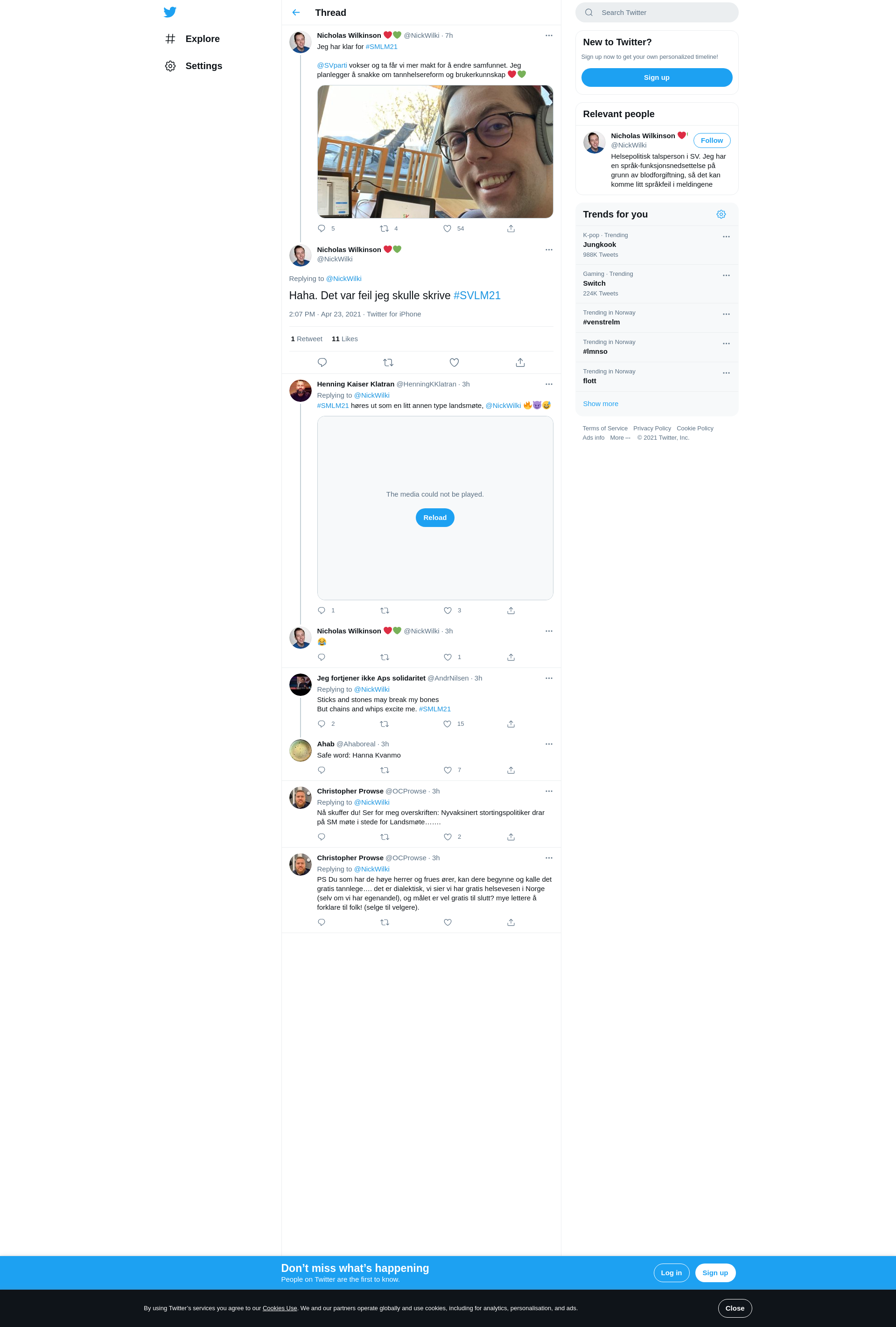
Task: Open the Trends settings gear
Action: click(x=721, y=214)
